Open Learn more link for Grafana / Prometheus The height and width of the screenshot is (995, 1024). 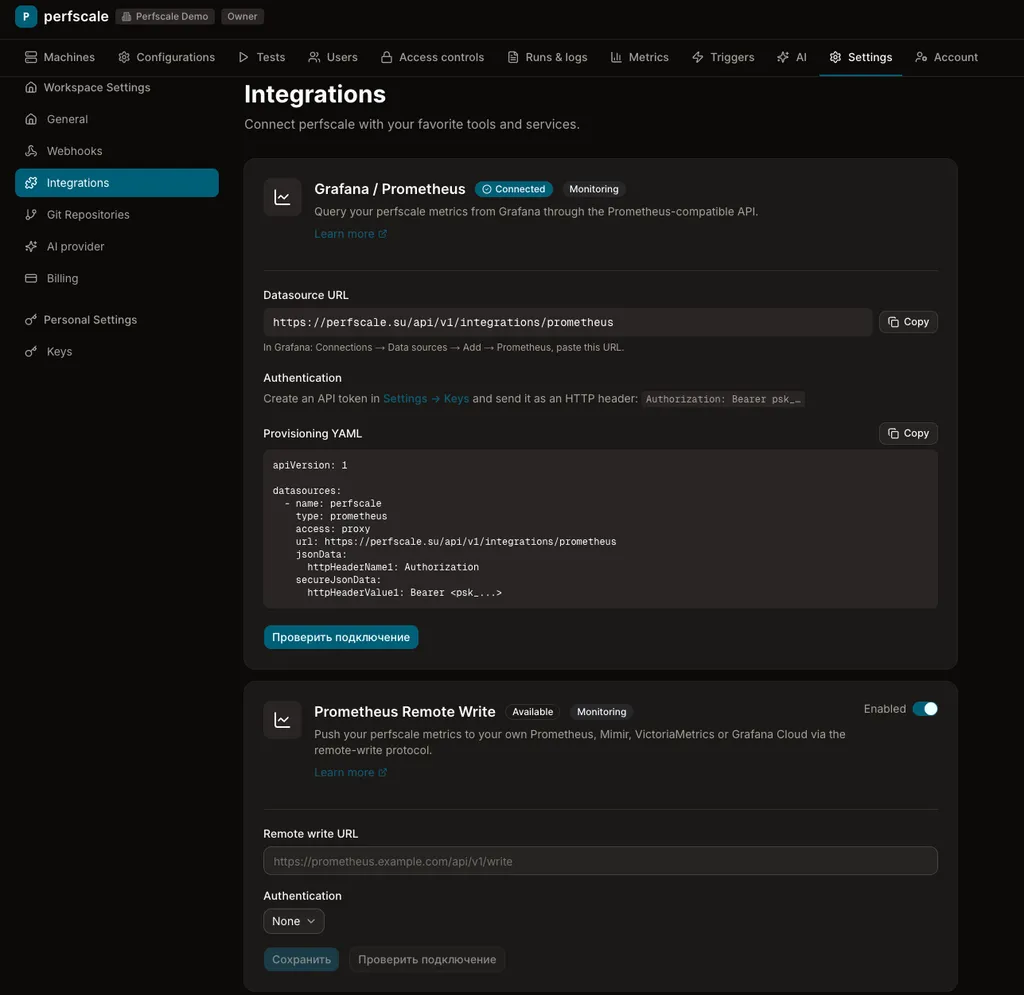[x=350, y=234]
